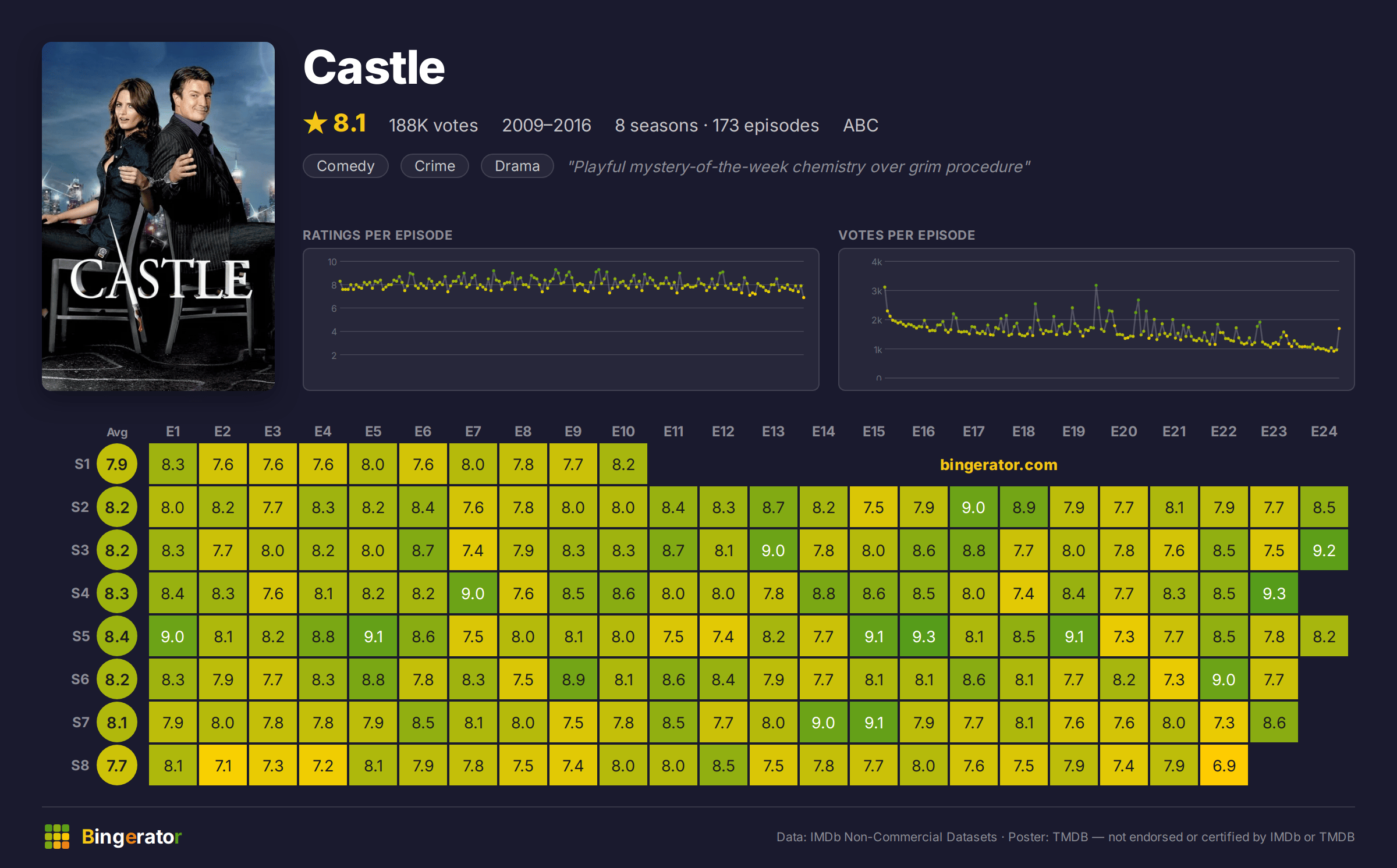Viewport: 1397px width, 868px height.
Task: Select the Crime genre tag
Action: (435, 166)
